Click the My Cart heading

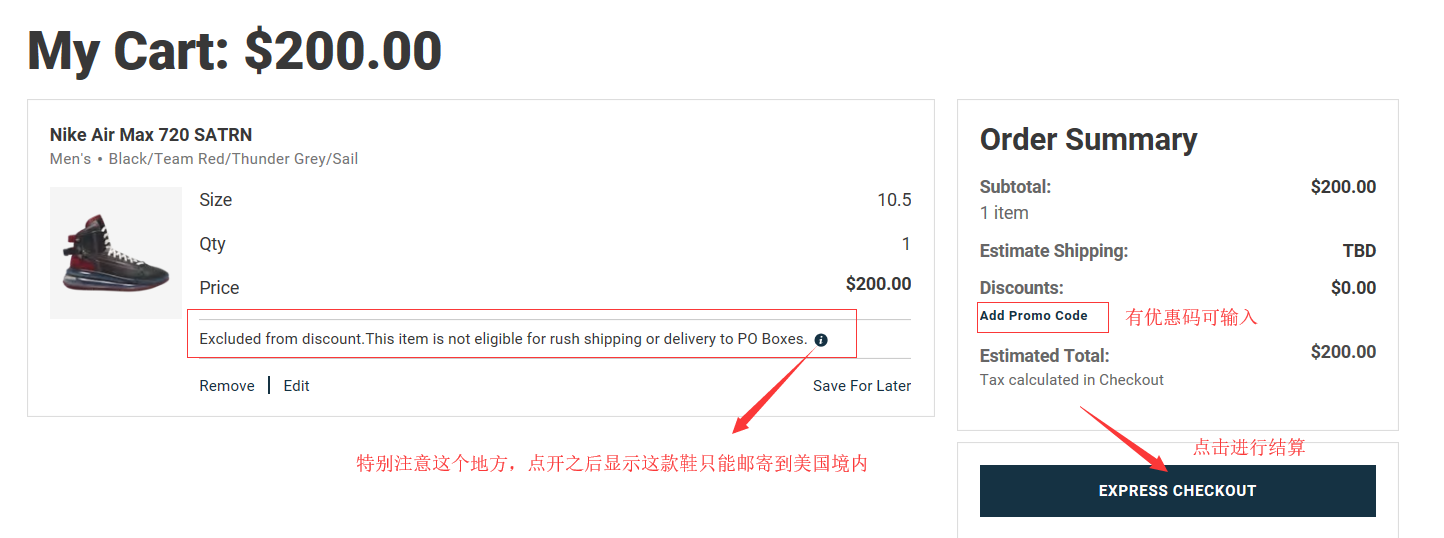click(x=234, y=51)
